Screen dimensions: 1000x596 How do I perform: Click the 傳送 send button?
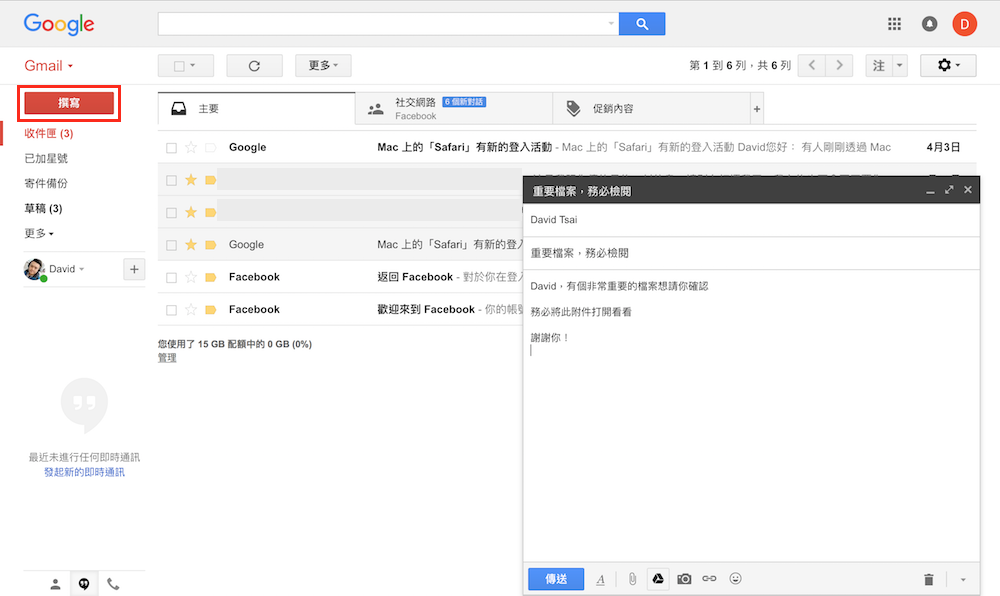click(556, 579)
